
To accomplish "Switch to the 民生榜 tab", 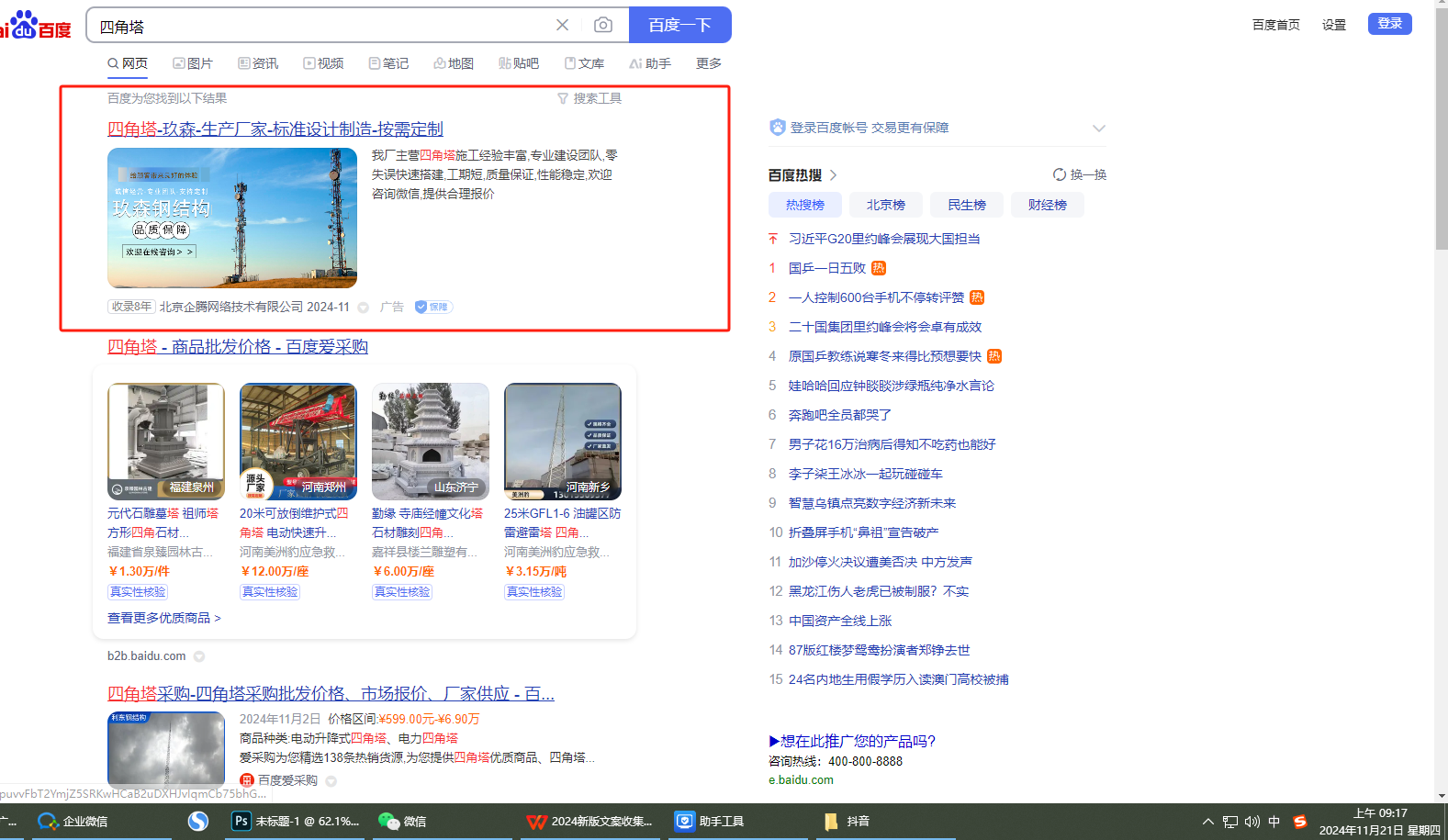I will [967, 205].
